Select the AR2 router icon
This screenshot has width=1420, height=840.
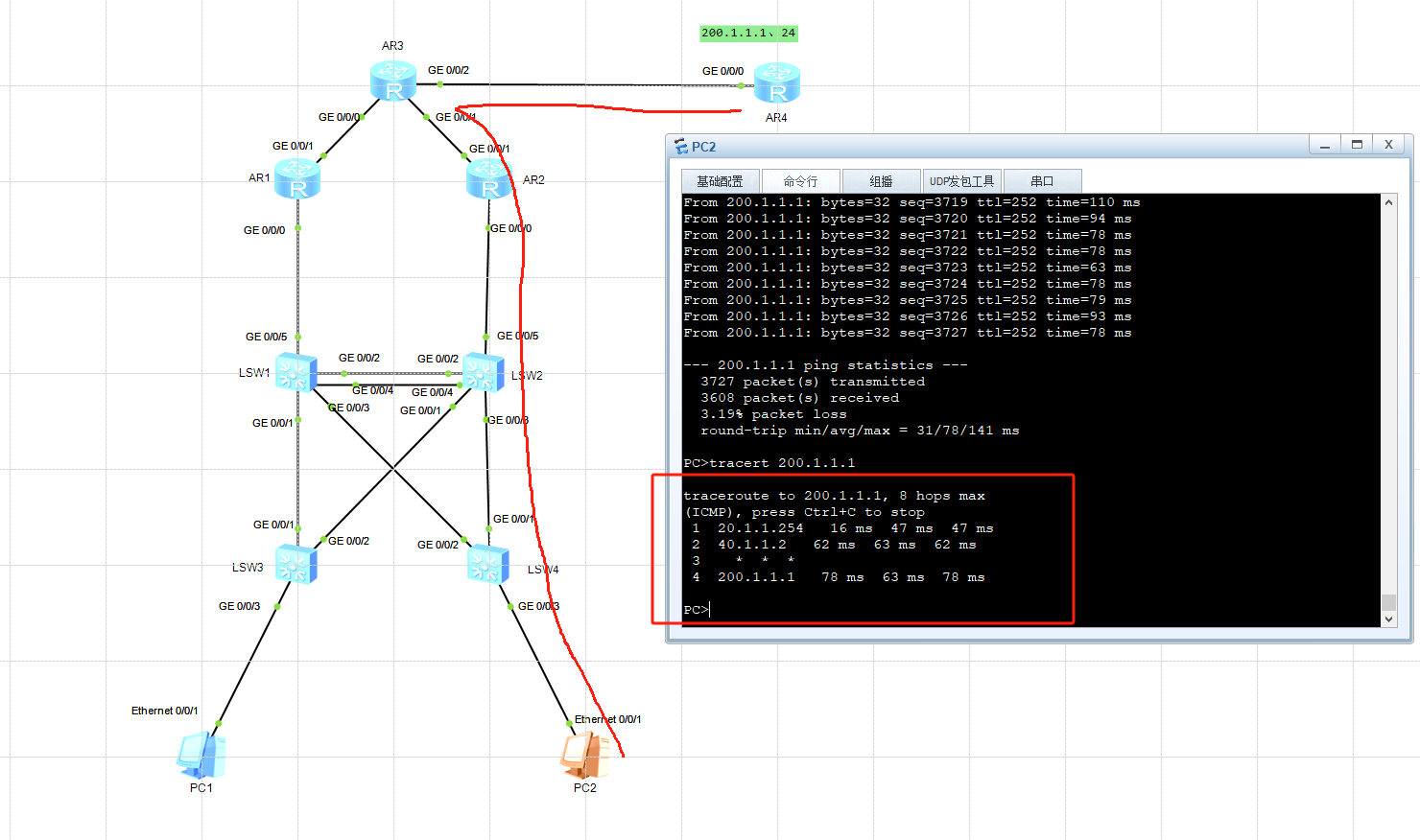[489, 179]
